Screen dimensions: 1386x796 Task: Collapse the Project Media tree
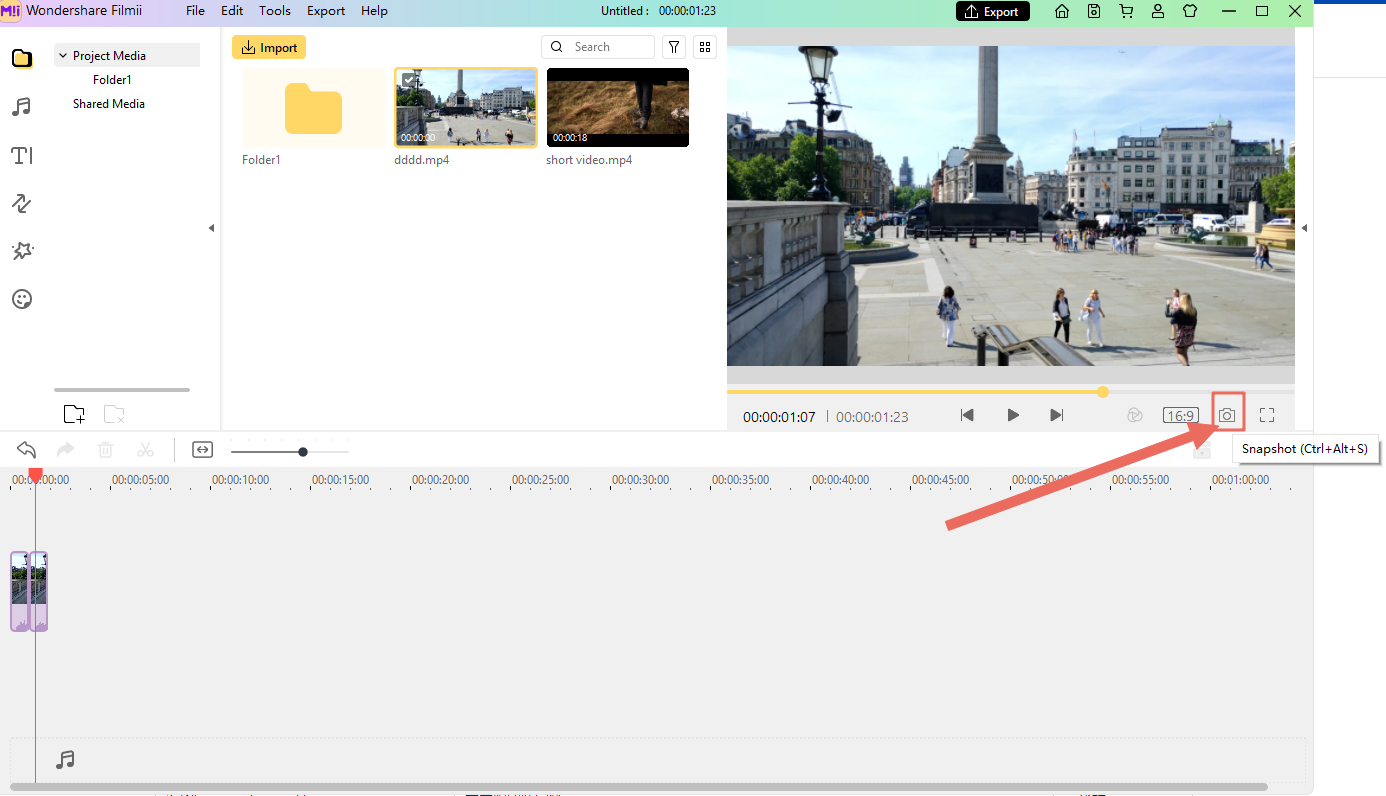point(63,56)
